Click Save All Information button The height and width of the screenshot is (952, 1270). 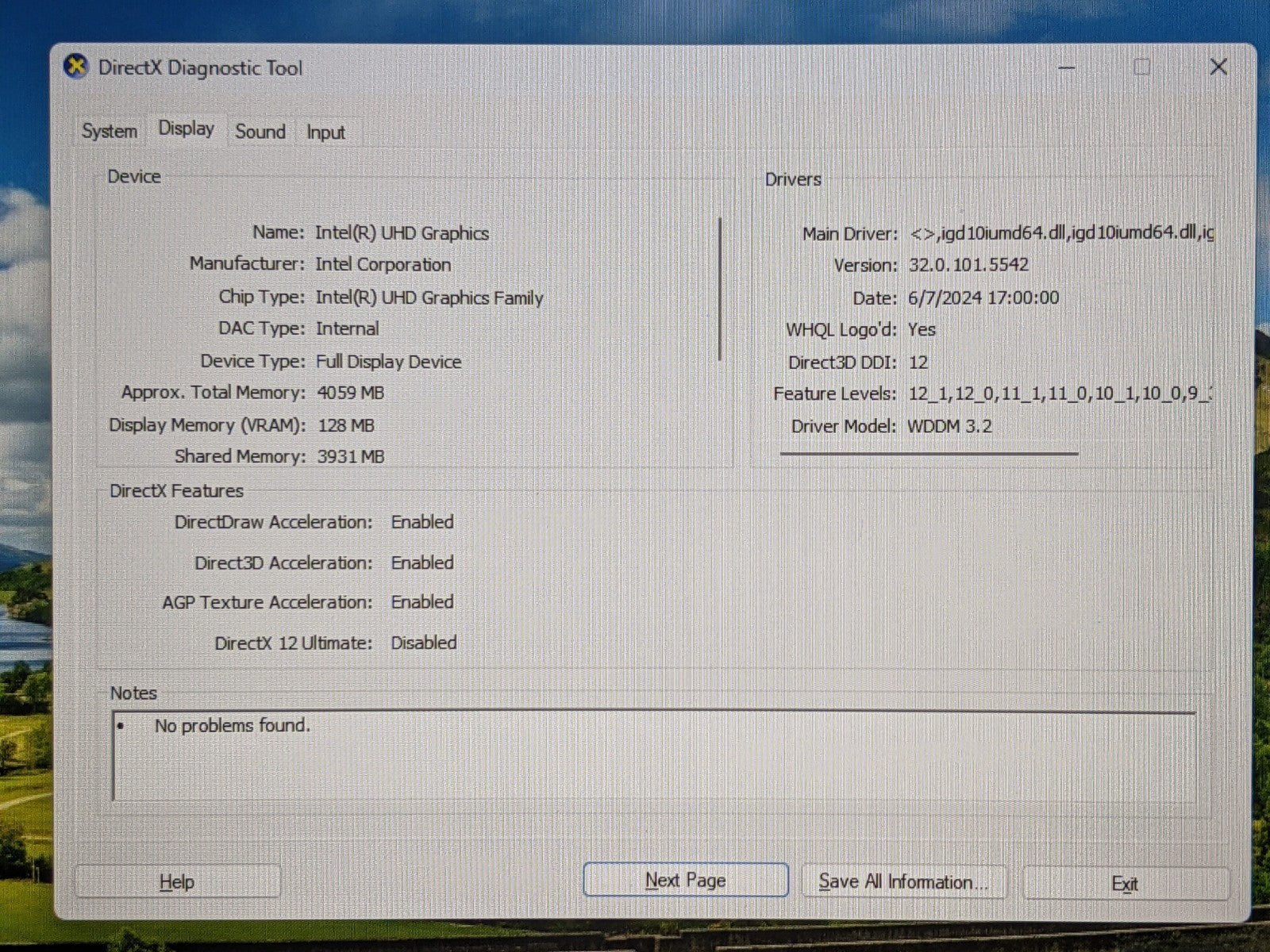pyautogui.click(x=903, y=881)
